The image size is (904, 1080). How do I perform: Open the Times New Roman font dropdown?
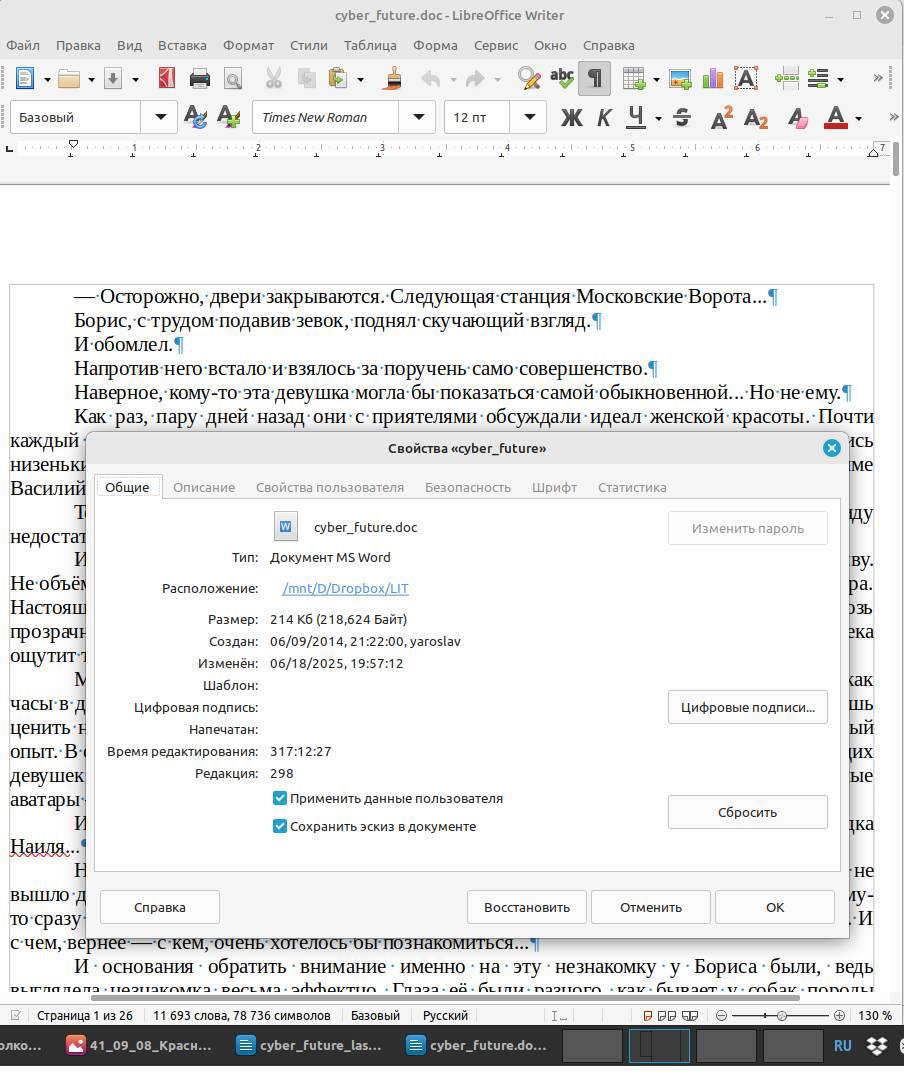[417, 118]
